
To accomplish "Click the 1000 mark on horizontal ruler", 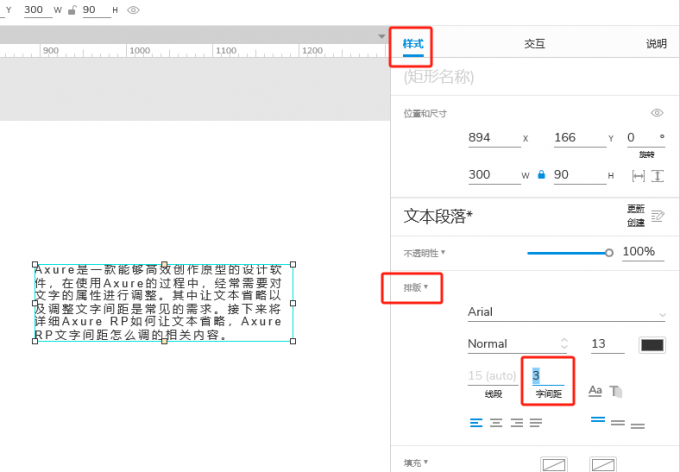I will point(140,50).
